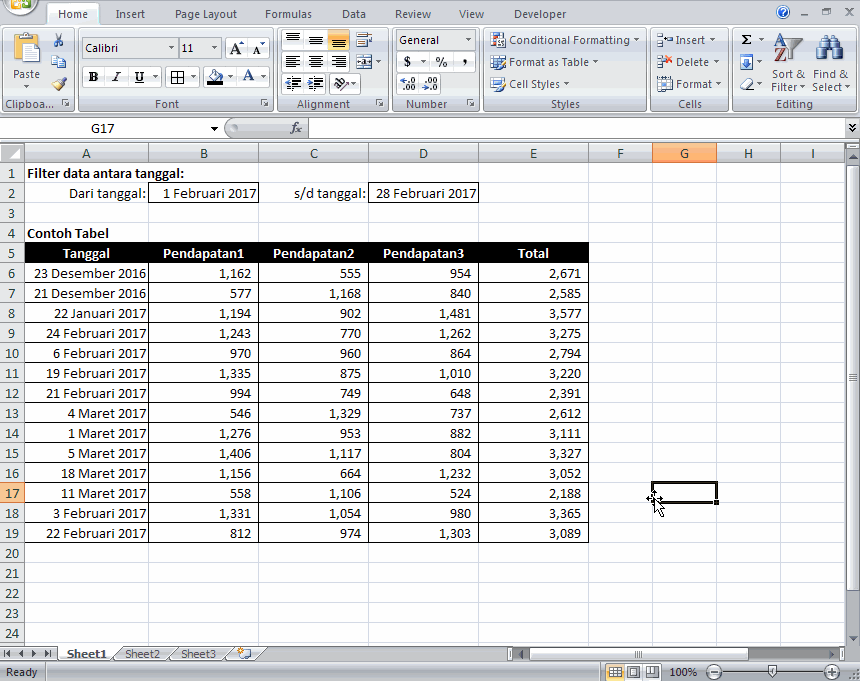This screenshot has width=860, height=681.
Task: Switch to the Sheet2 worksheet tab
Action: [x=141, y=653]
